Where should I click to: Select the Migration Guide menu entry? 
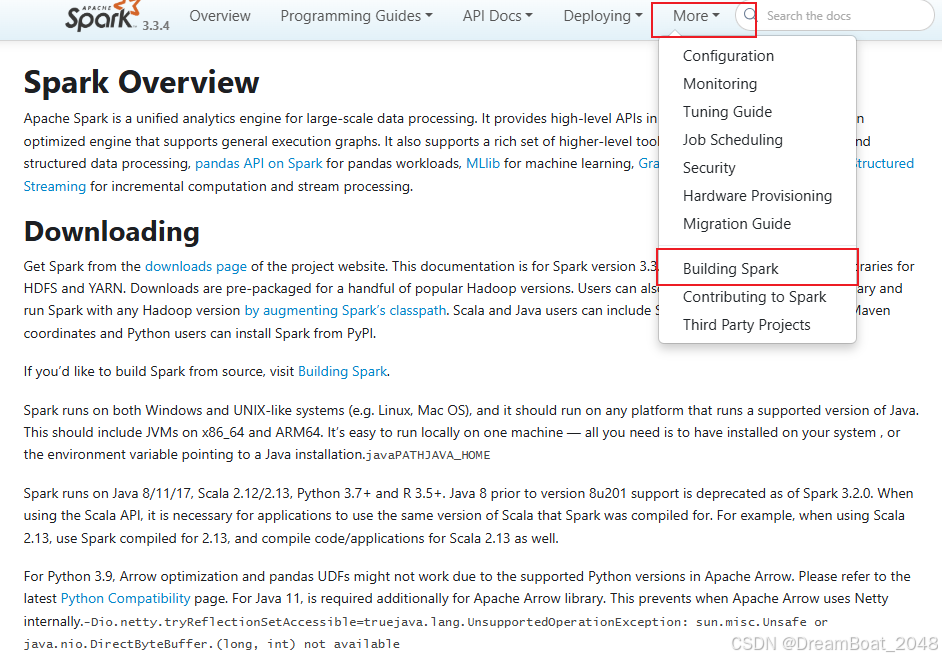(x=737, y=224)
